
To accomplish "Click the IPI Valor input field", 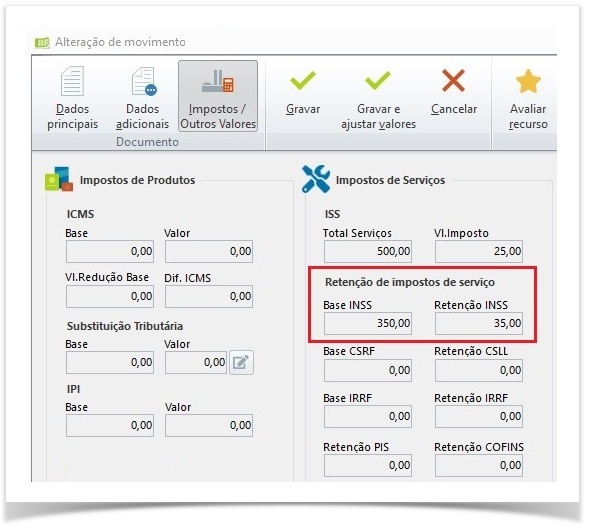I will tap(209, 425).
